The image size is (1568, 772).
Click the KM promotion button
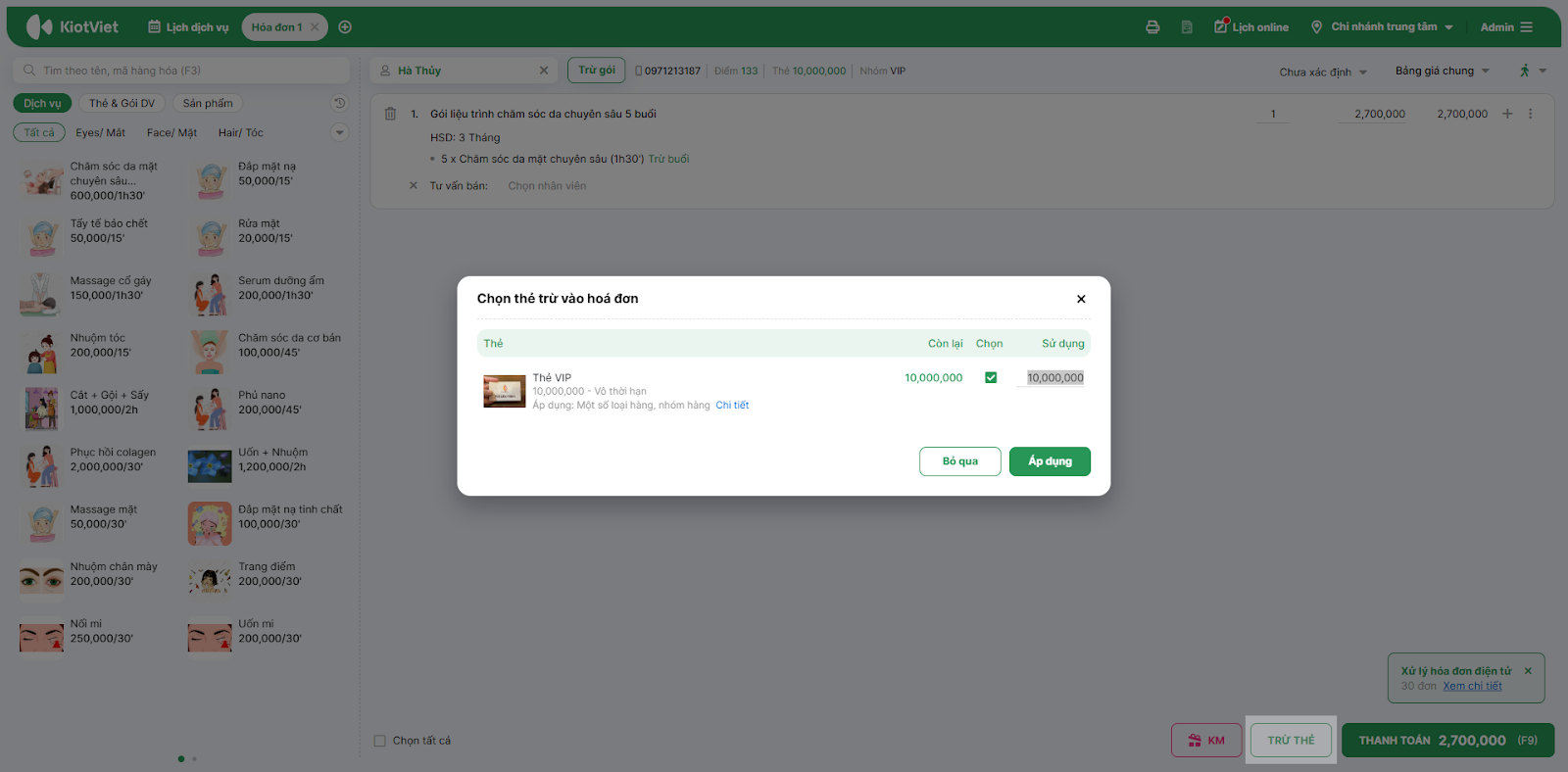[x=1206, y=741]
